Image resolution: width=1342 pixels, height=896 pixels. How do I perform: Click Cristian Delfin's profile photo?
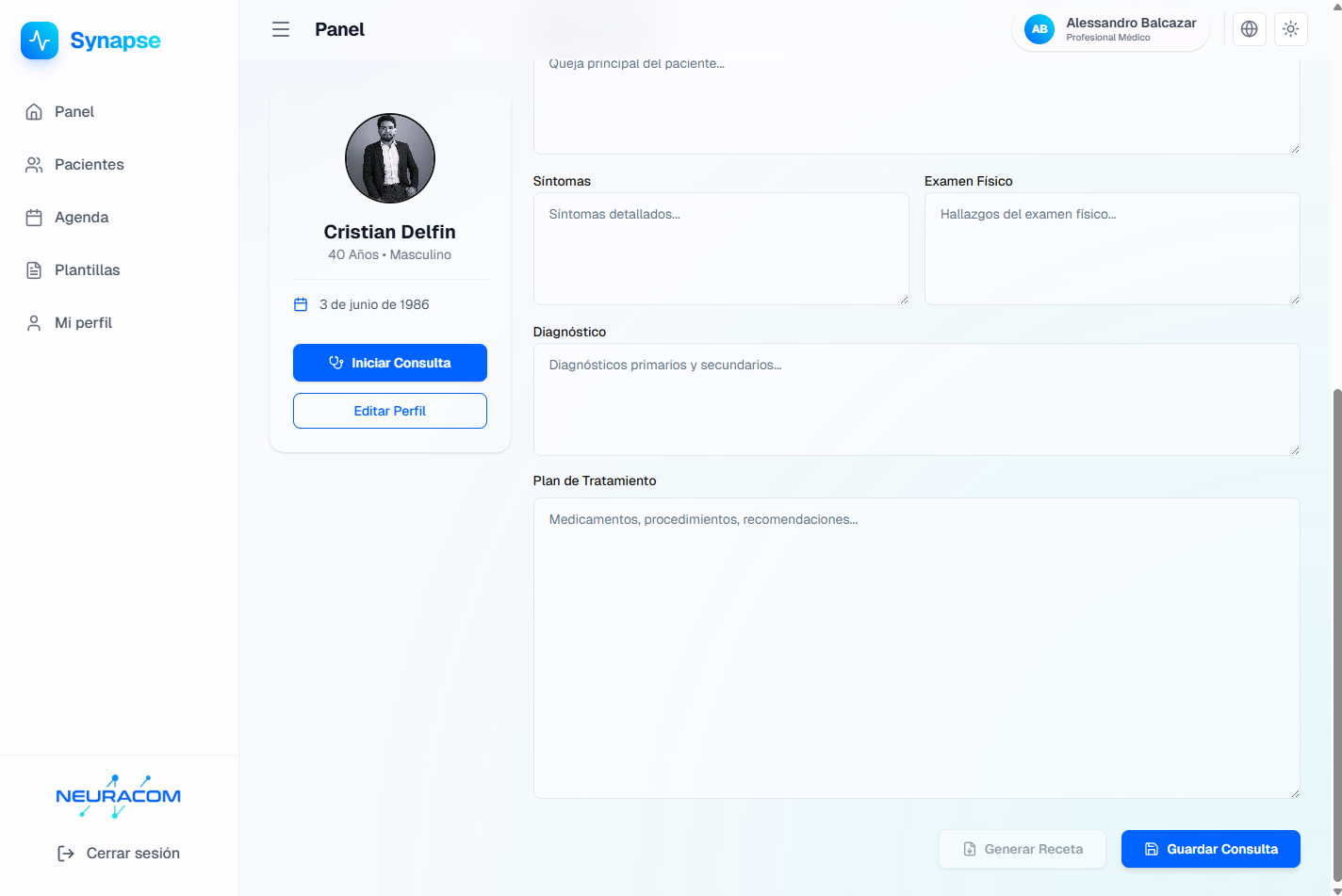coord(389,158)
